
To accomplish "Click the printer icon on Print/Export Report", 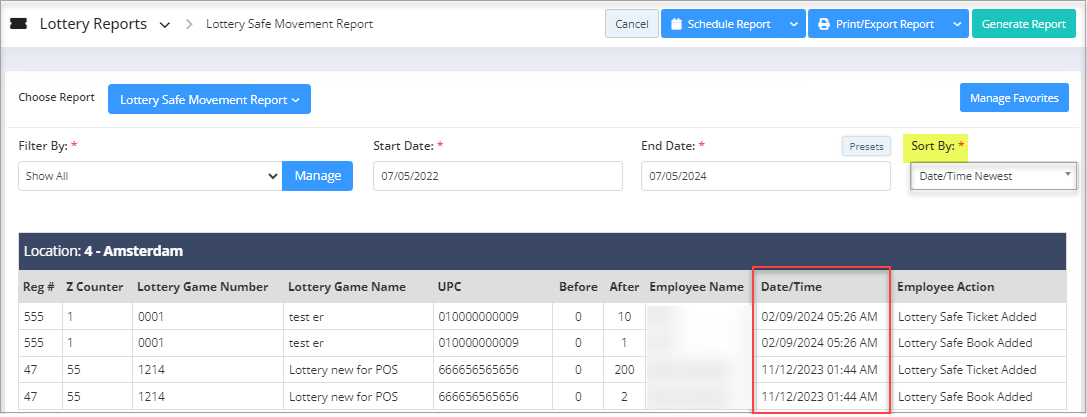I will pyautogui.click(x=825, y=24).
